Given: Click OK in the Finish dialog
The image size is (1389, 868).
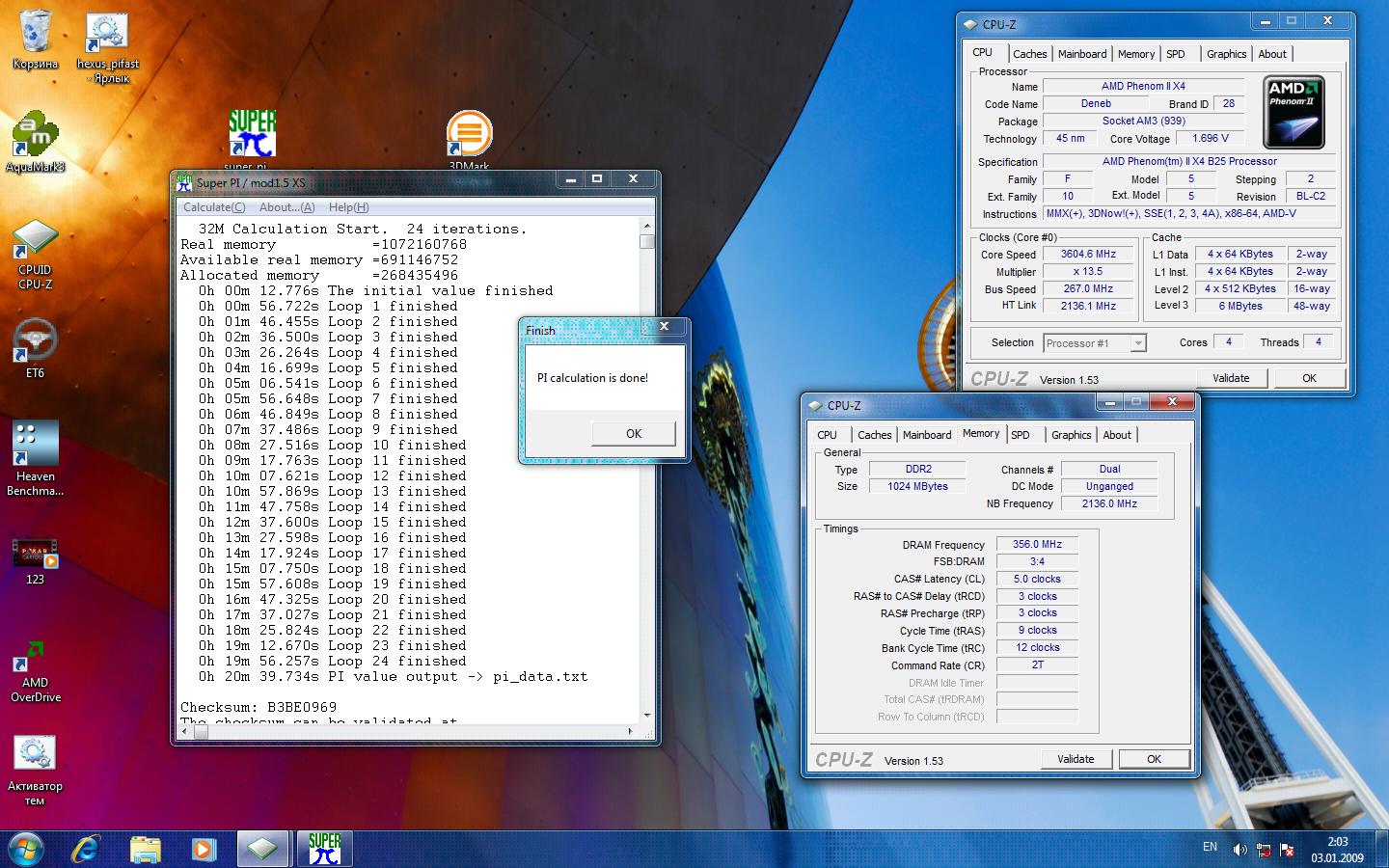Looking at the screenshot, I should point(634,434).
